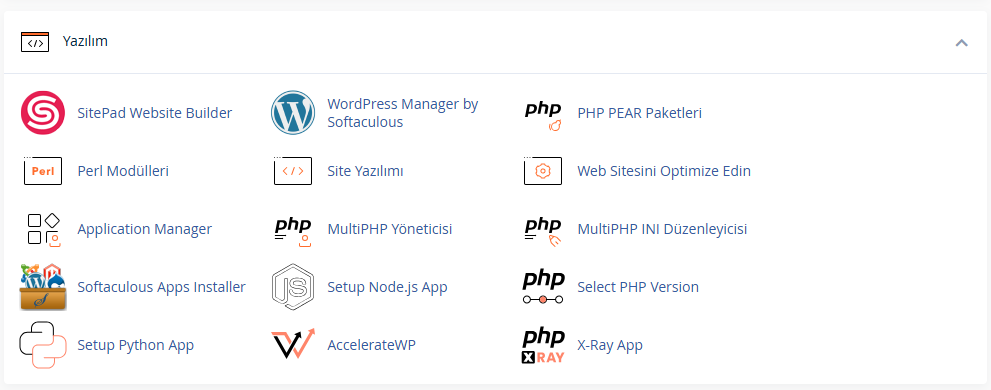The image size is (991, 390).
Task: Click the WordPress logo icon
Action: click(x=293, y=113)
